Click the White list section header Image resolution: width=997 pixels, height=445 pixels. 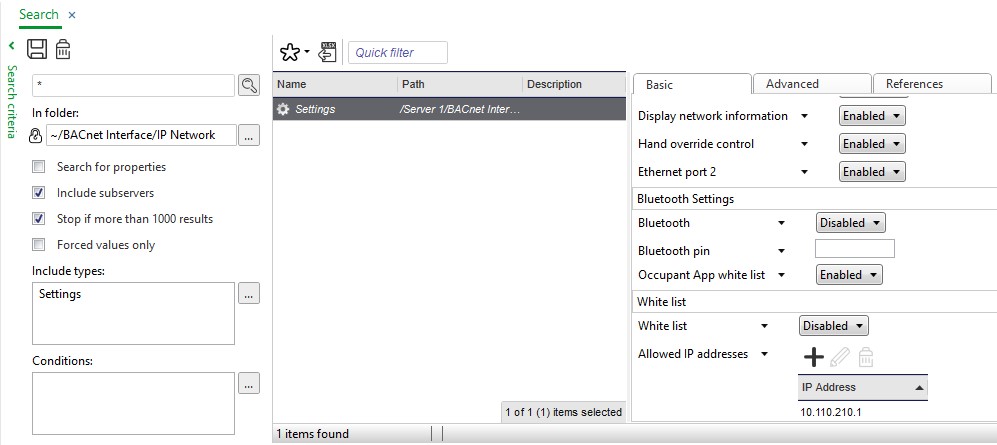[x=815, y=302]
